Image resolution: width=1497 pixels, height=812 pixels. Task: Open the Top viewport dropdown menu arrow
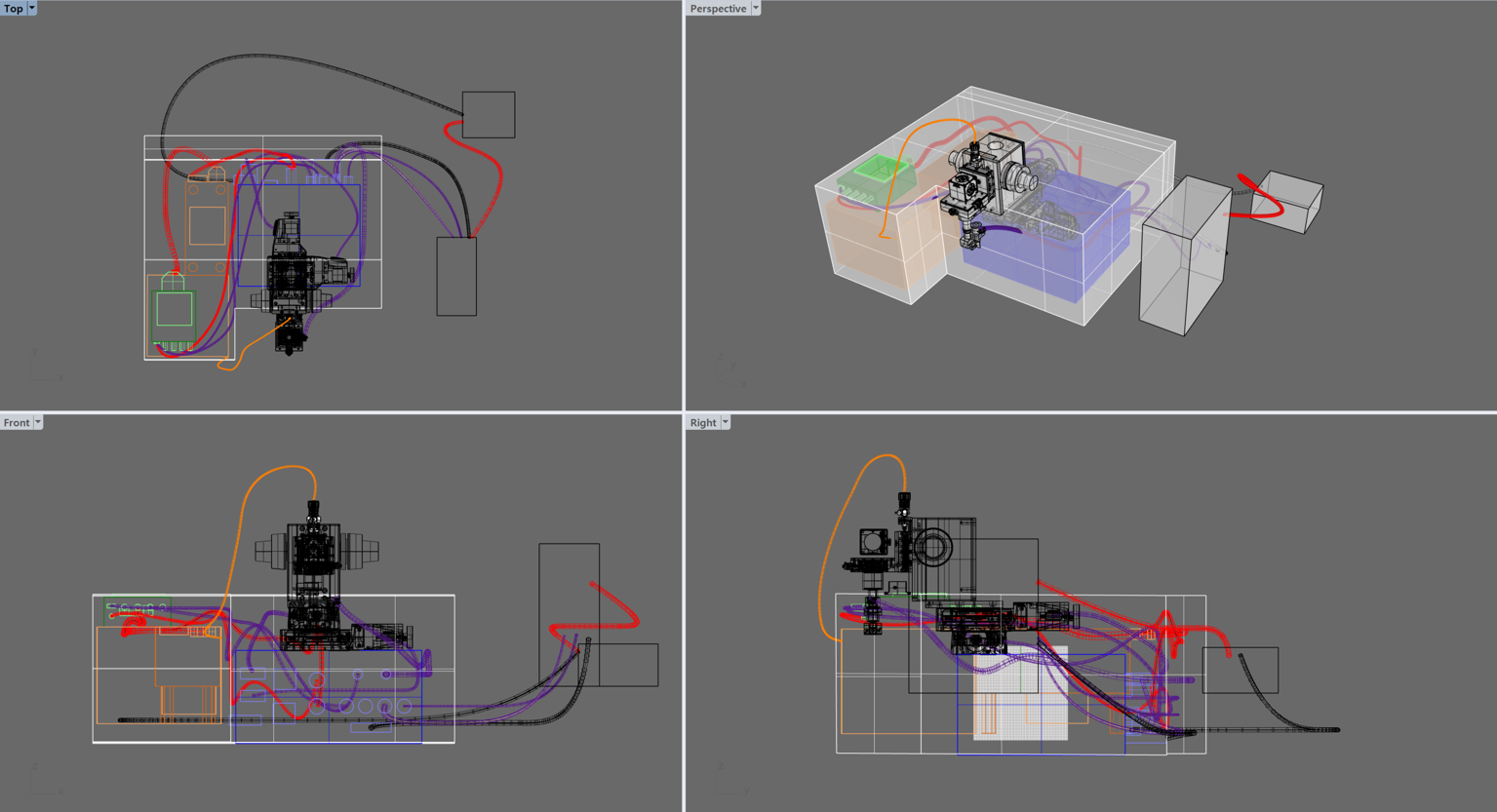pos(32,8)
